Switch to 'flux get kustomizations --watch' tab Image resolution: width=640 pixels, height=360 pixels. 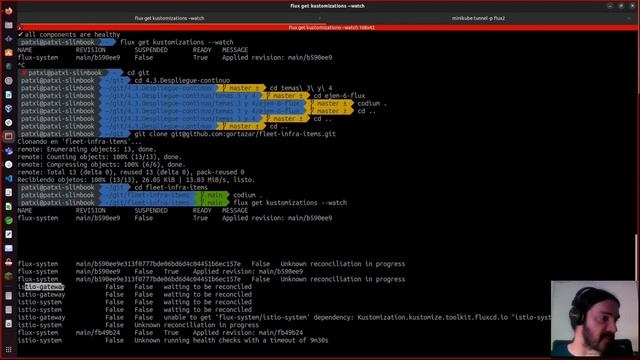pyautogui.click(x=169, y=18)
